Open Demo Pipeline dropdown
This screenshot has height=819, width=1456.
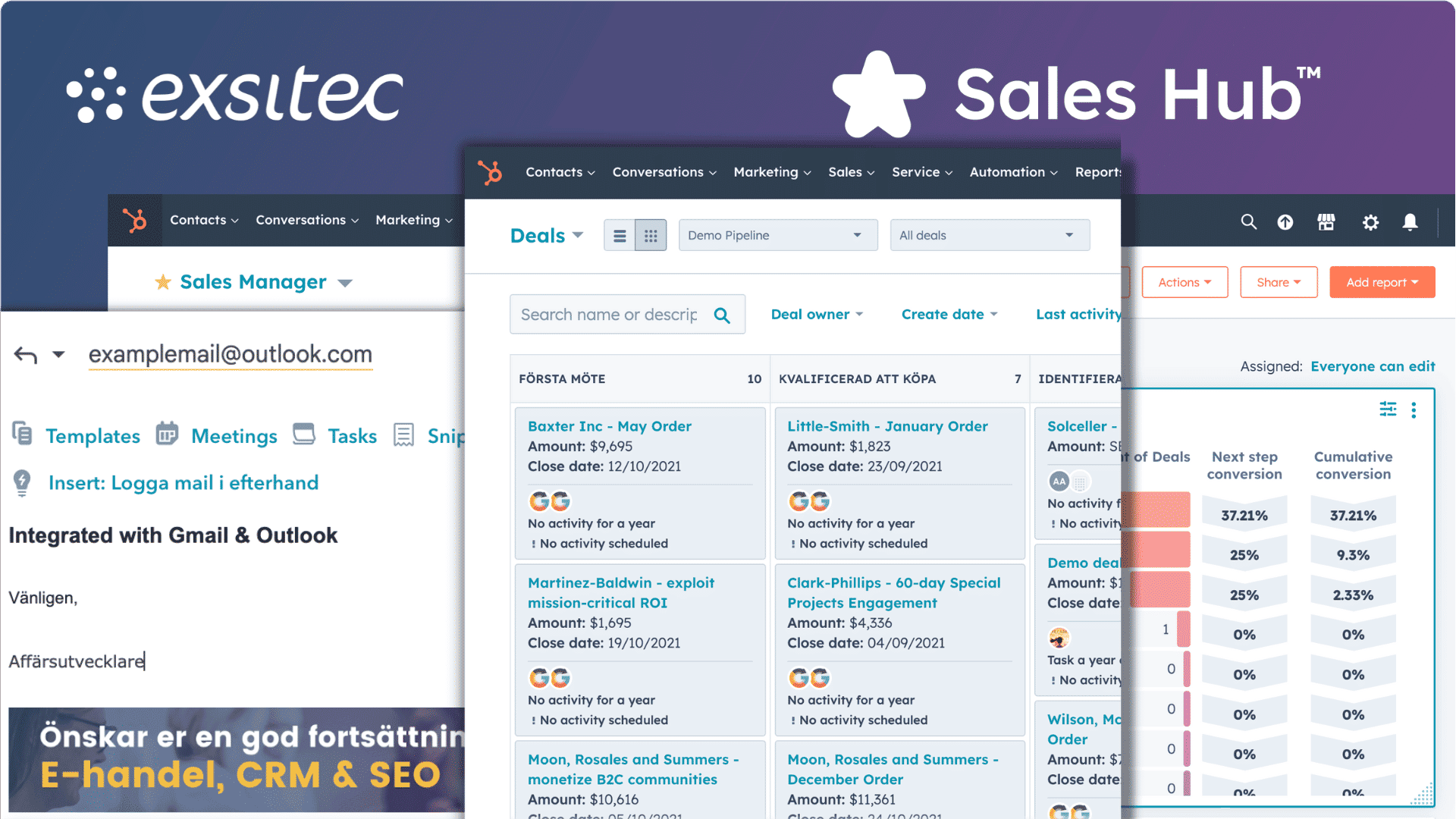click(778, 235)
